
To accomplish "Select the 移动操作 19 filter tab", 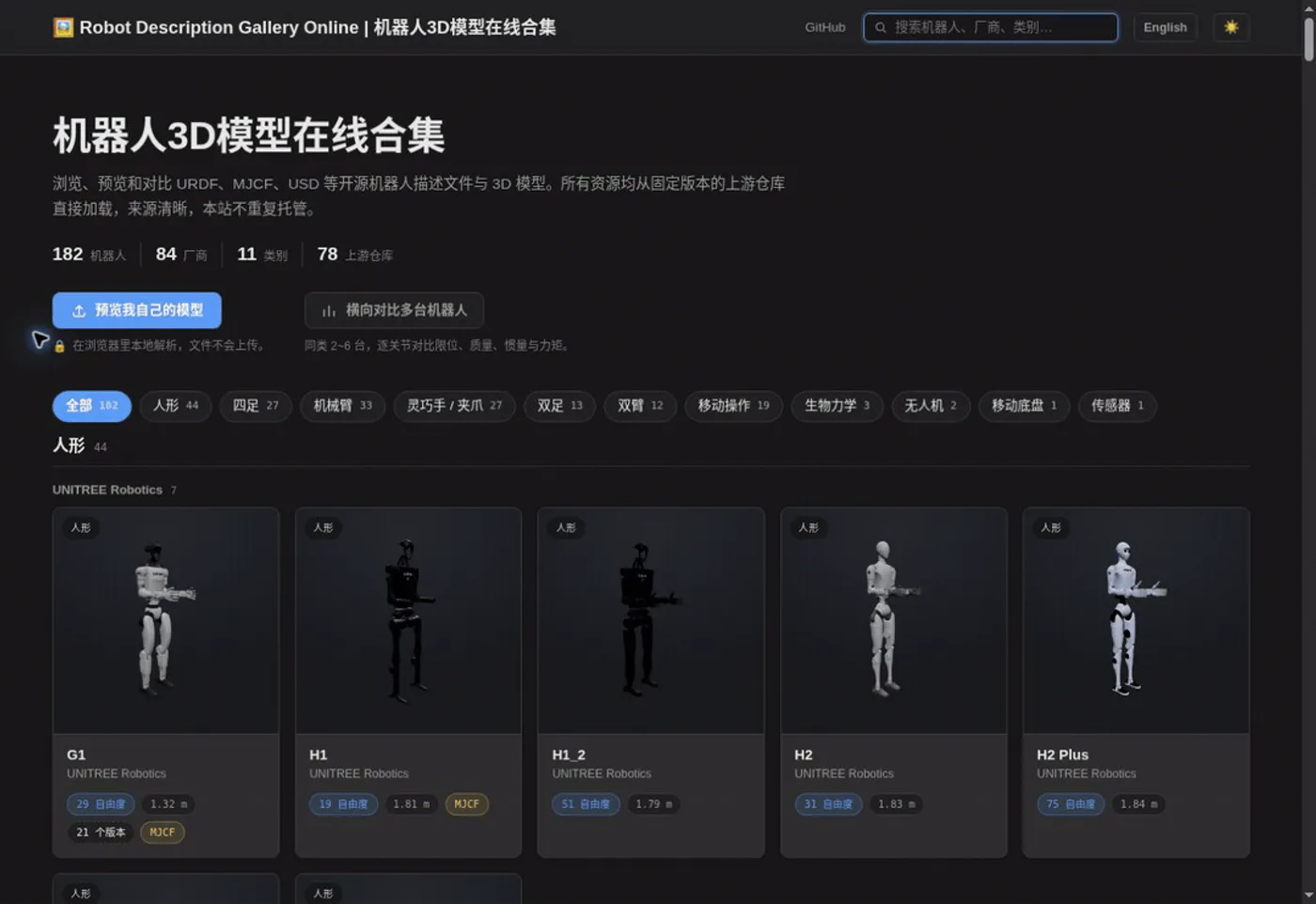I will [x=733, y=406].
